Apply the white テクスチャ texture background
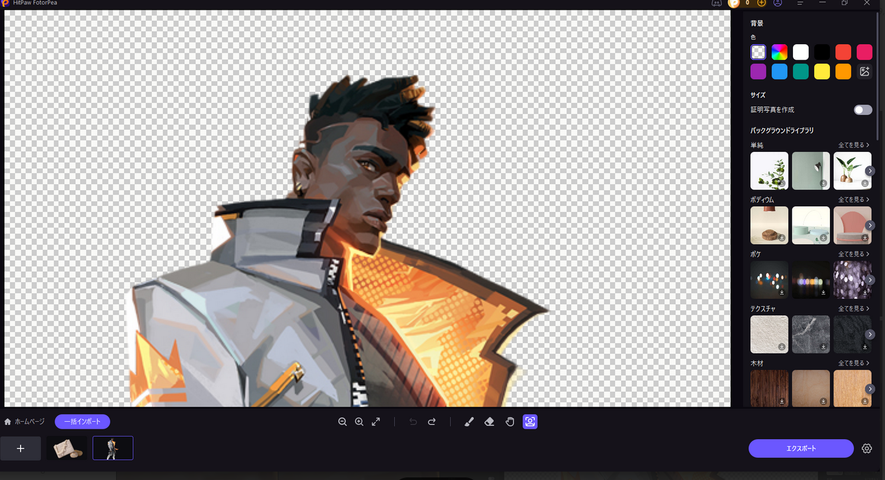The width and height of the screenshot is (885, 480). tap(769, 334)
